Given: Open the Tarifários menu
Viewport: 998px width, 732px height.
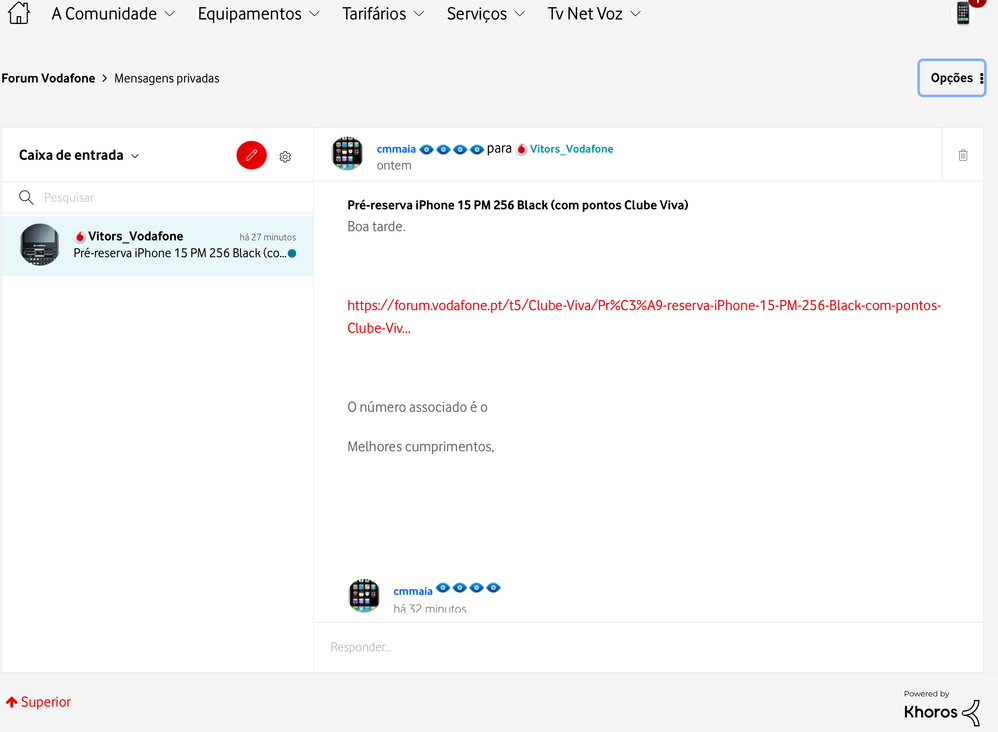Looking at the screenshot, I should click(x=383, y=14).
